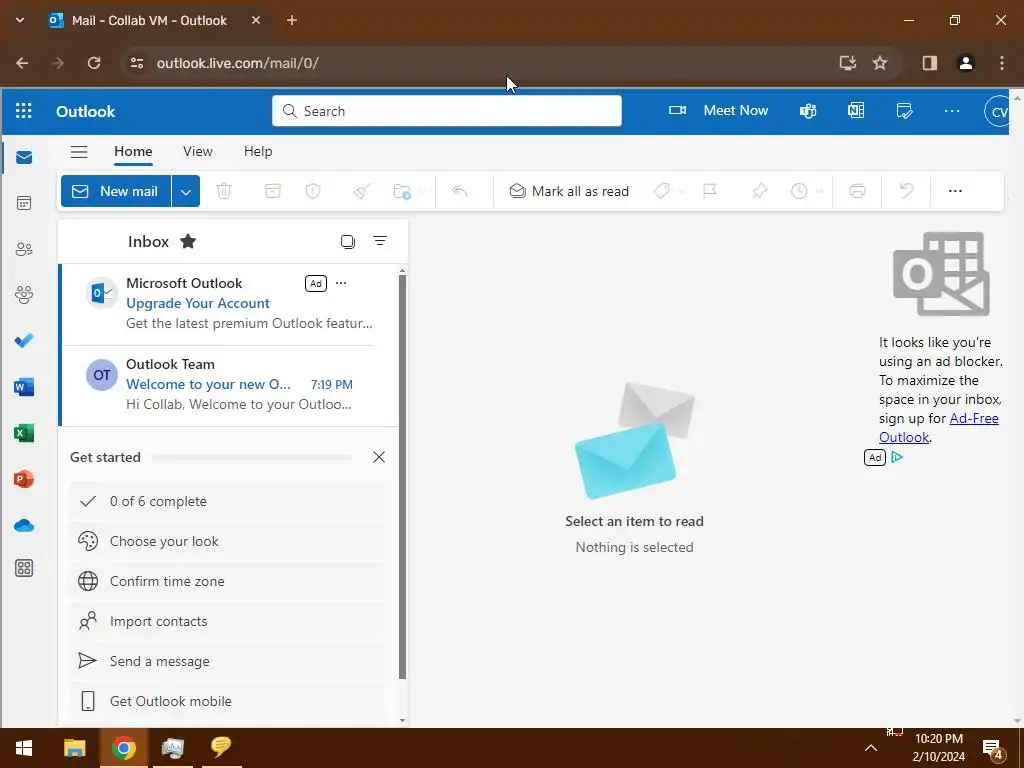Screen dimensions: 1024x768
Task: Open the inbox Filter menu
Action: coord(380,241)
